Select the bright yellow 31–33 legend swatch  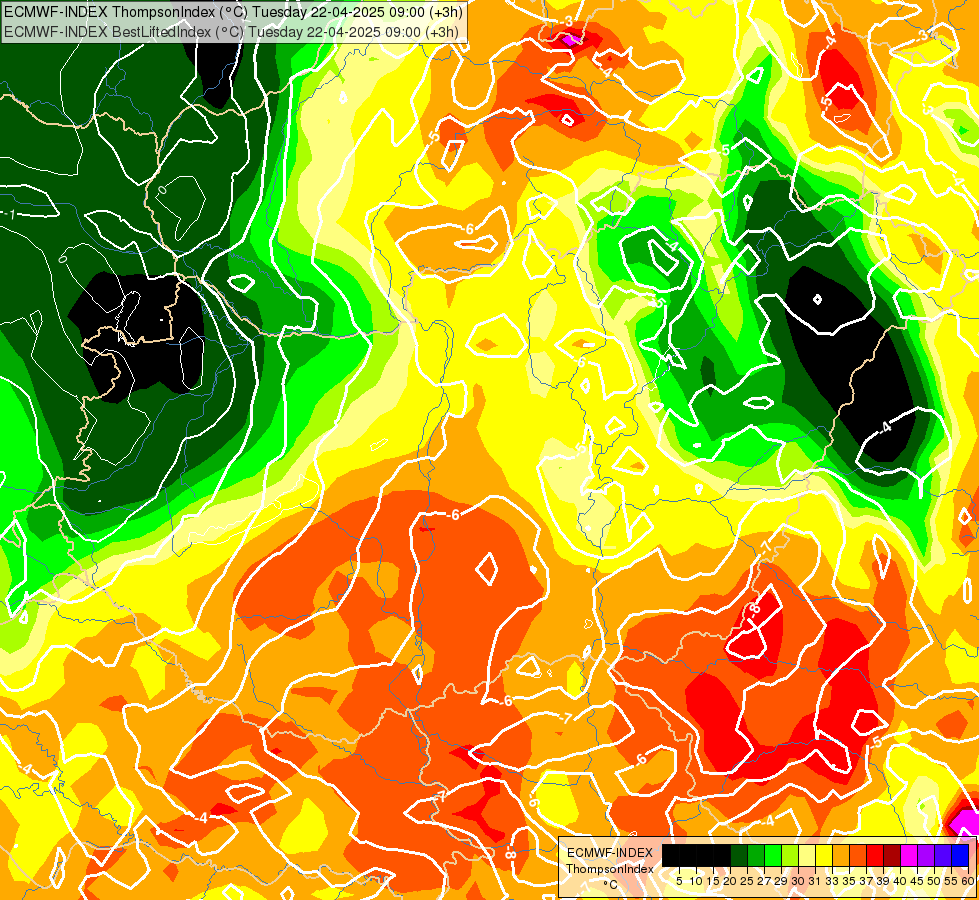coord(824,856)
